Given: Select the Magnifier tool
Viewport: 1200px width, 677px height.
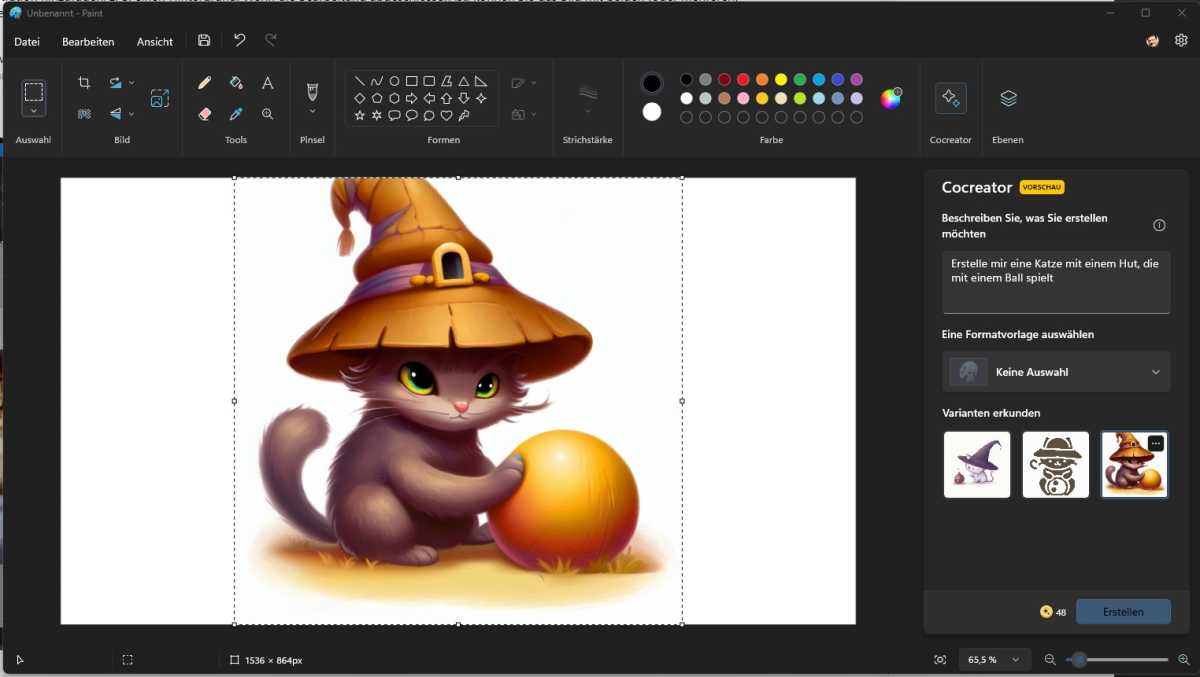Looking at the screenshot, I should tap(267, 114).
